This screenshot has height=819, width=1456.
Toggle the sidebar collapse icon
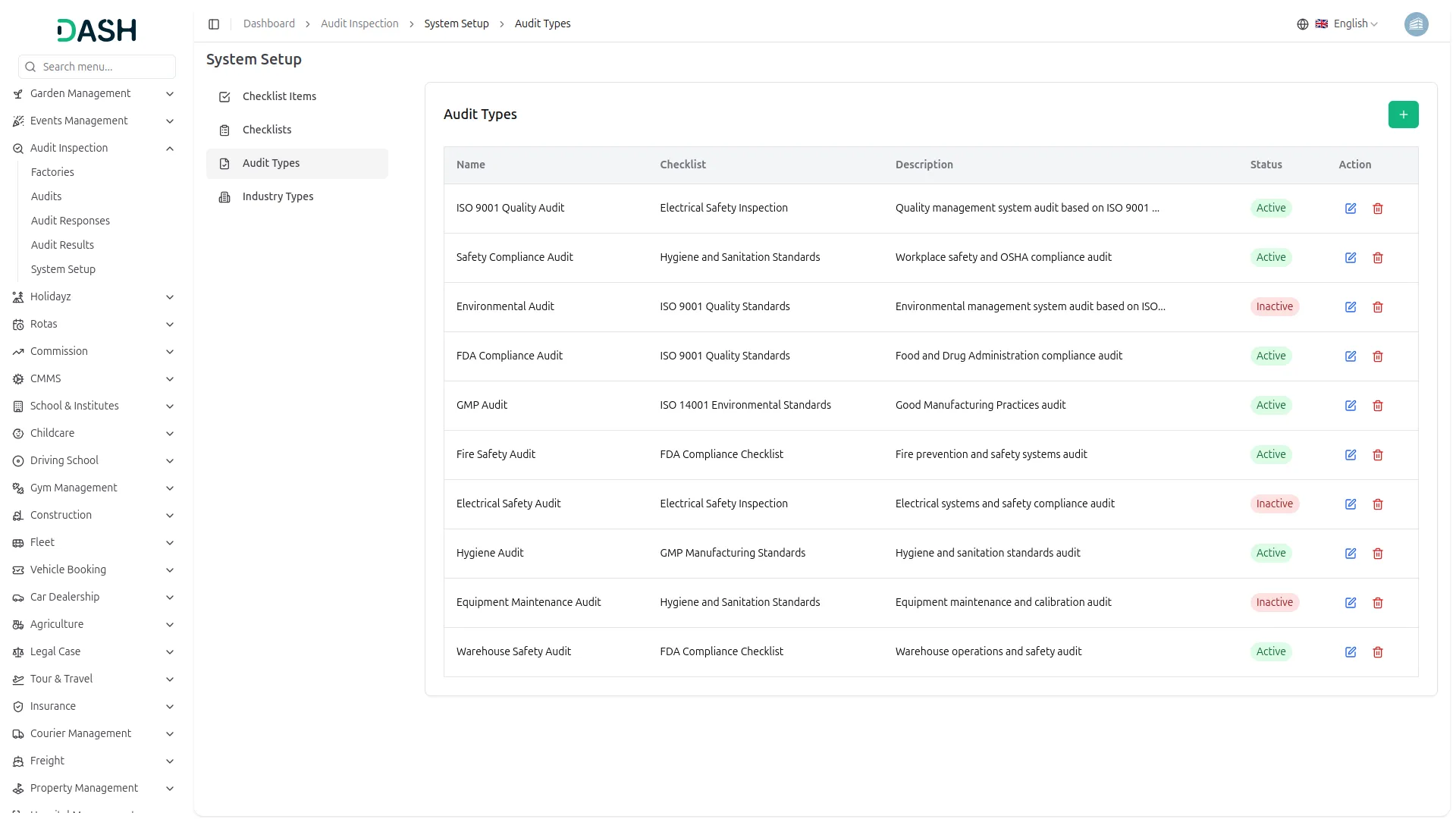(x=214, y=24)
